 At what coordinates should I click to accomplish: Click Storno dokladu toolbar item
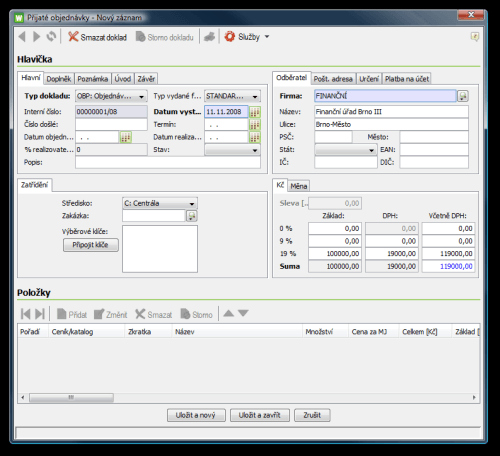165,37
